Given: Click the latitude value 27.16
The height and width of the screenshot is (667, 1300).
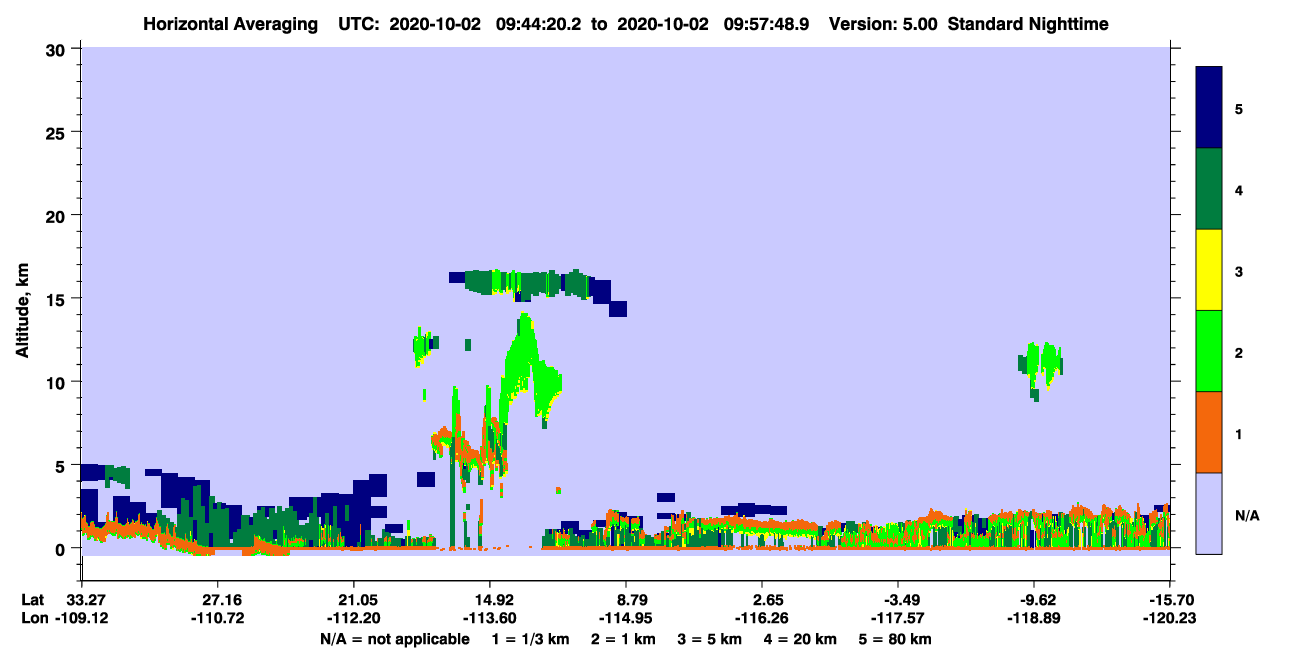Looking at the screenshot, I should coord(217,599).
